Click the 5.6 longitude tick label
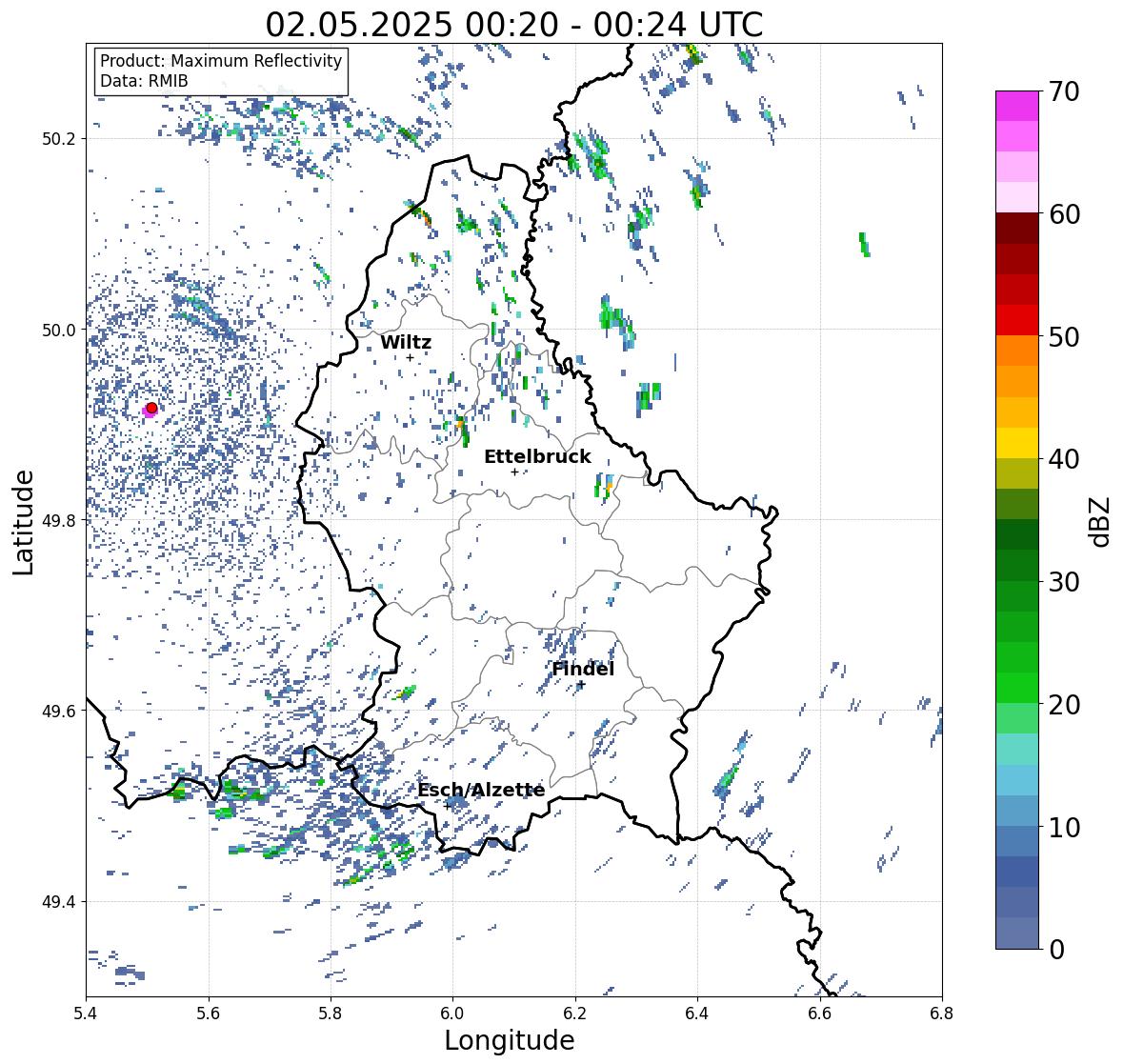1123x1064 pixels. (x=209, y=1013)
